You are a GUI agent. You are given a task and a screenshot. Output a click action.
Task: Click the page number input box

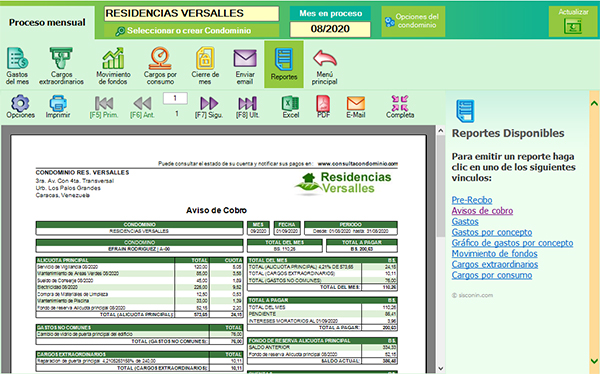pyautogui.click(x=175, y=98)
